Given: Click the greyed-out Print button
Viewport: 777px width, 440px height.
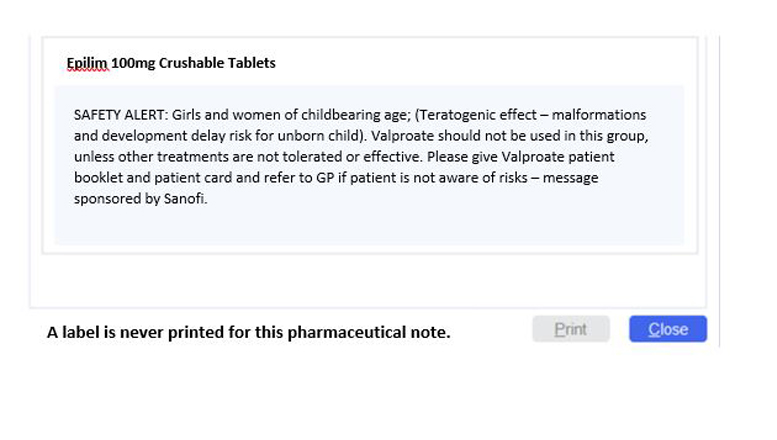Looking at the screenshot, I should pyautogui.click(x=571, y=329).
